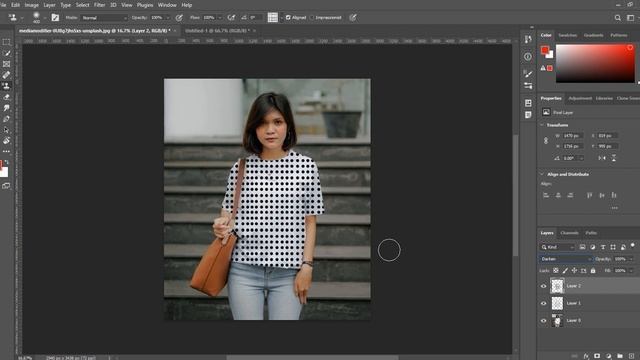
Task: Click the Search icon at top right
Action: (618, 18)
